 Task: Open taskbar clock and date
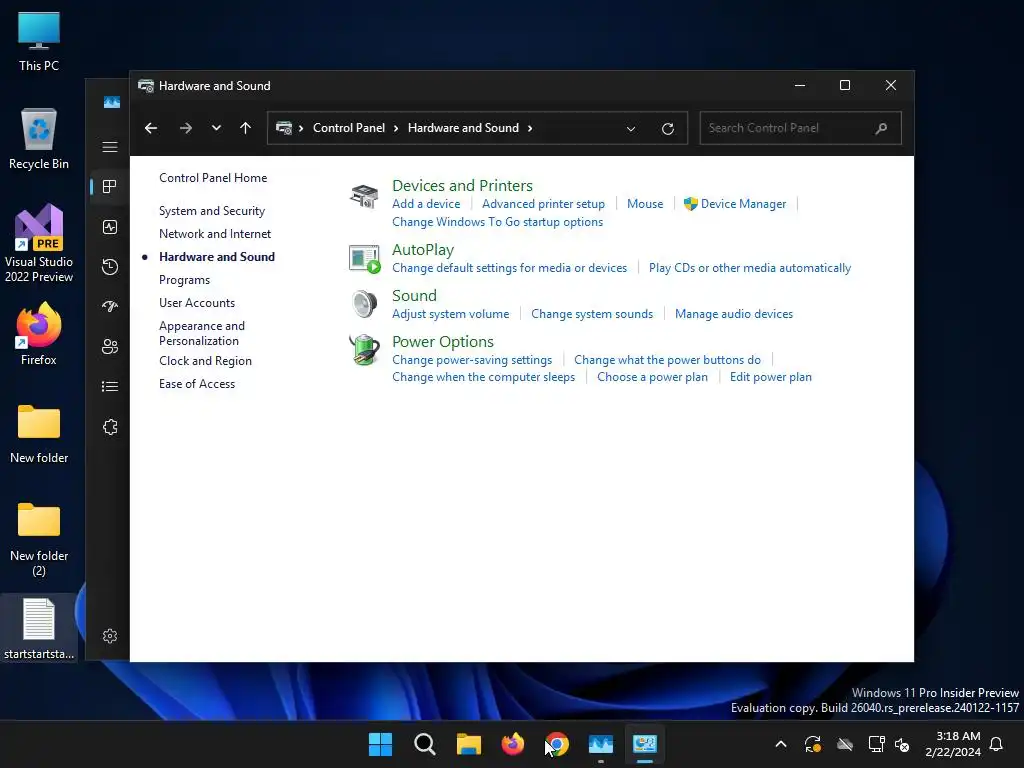[953, 744]
